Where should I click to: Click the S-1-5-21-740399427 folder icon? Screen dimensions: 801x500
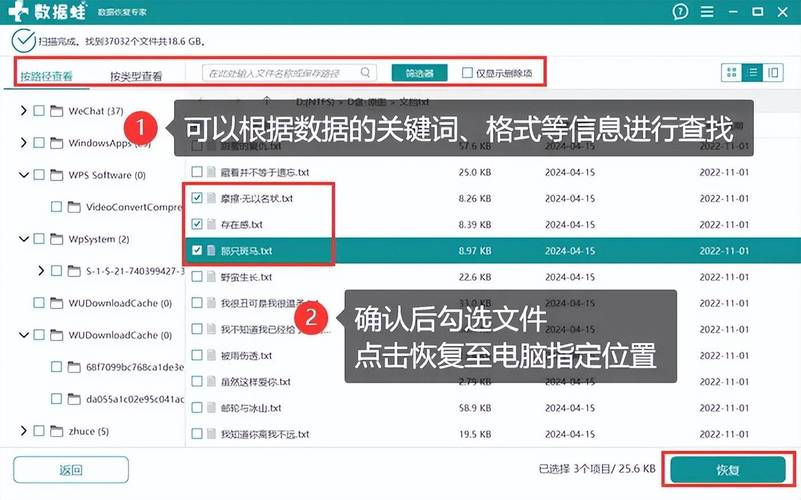tap(74, 271)
